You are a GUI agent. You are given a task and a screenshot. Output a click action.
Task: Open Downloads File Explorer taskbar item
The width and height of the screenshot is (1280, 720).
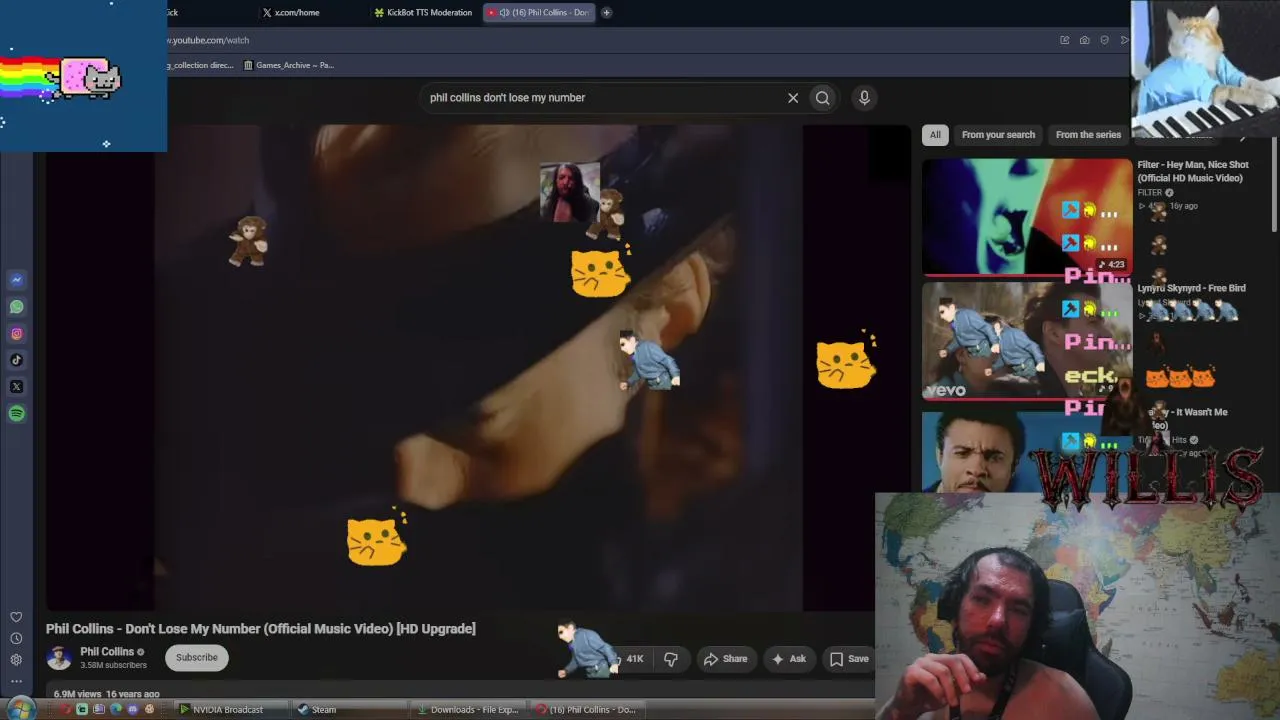point(468,710)
